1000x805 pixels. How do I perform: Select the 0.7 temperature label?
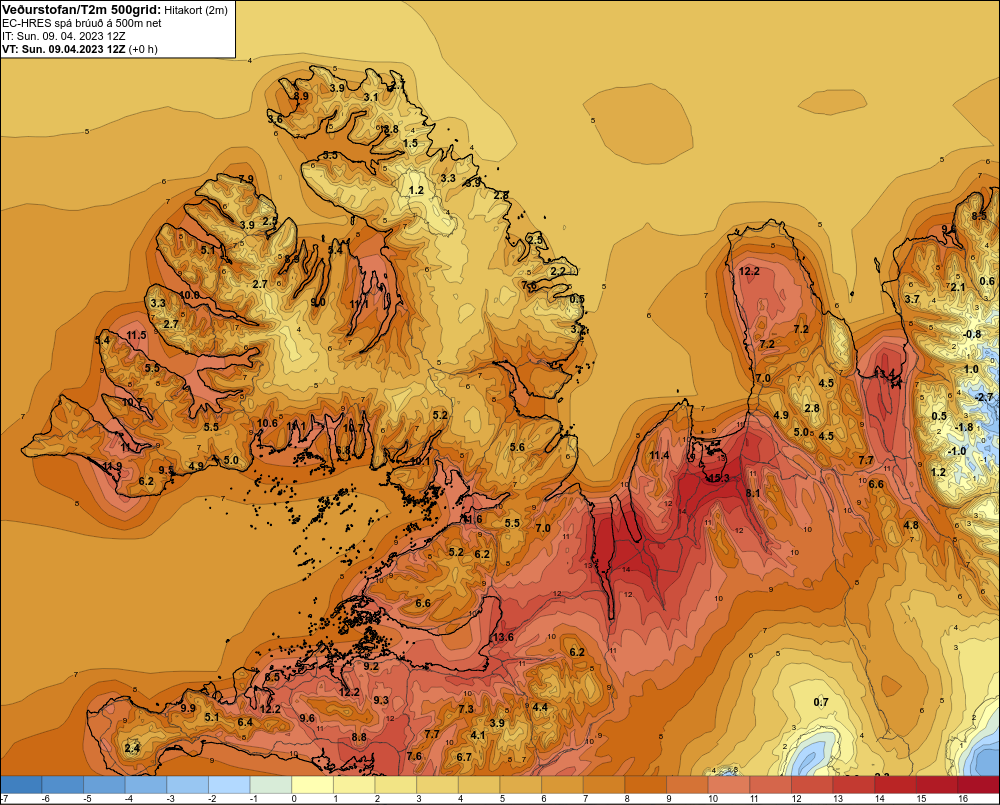click(821, 702)
